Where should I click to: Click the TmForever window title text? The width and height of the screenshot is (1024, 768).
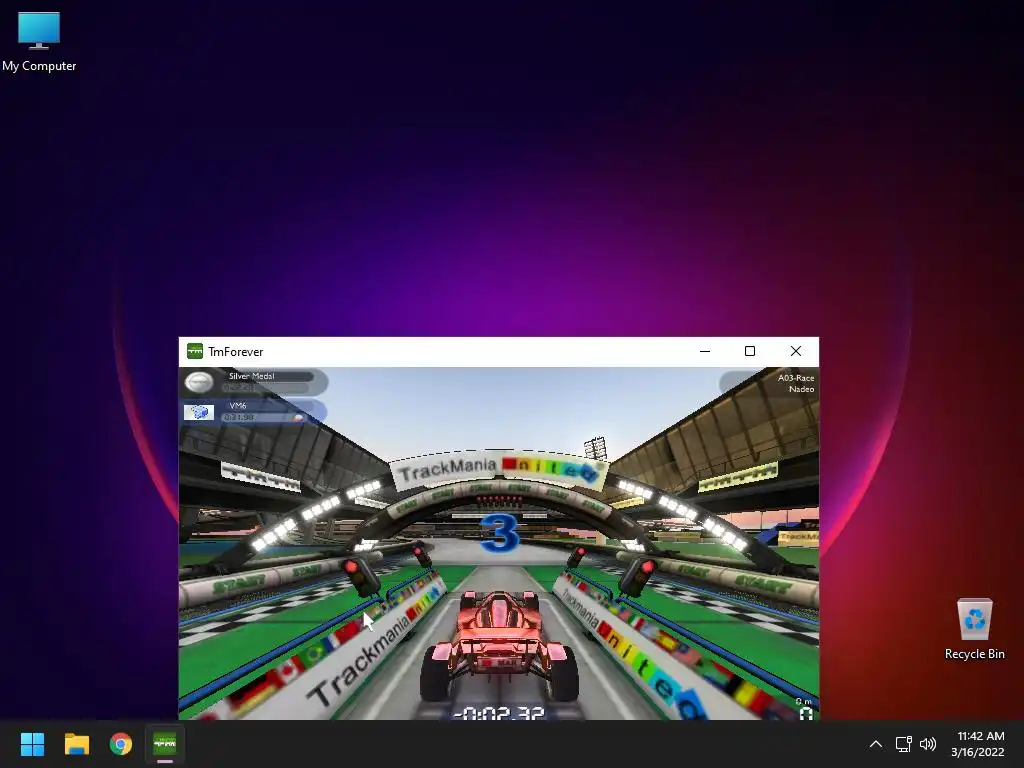tap(236, 351)
